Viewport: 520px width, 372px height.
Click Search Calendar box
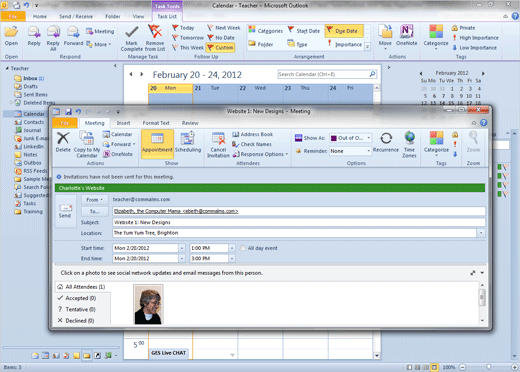(x=327, y=74)
